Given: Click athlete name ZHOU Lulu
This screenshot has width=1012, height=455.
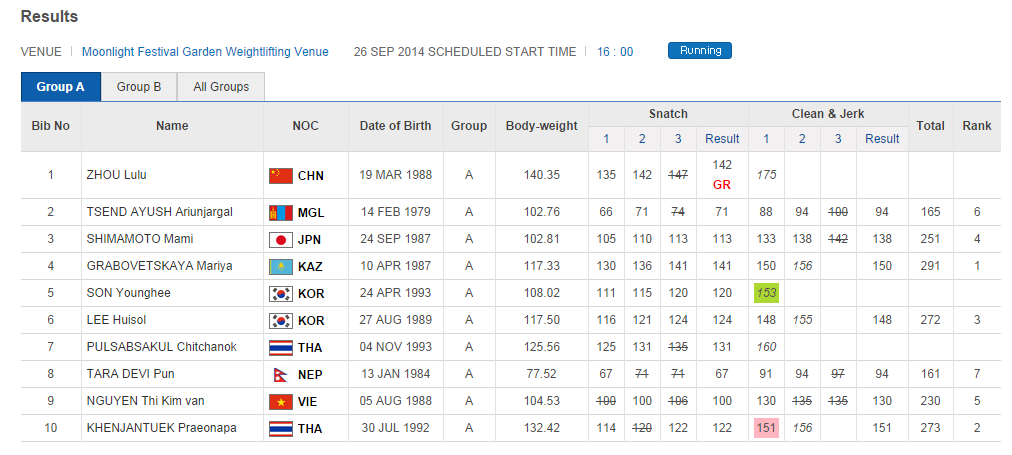Looking at the screenshot, I should click(116, 175).
